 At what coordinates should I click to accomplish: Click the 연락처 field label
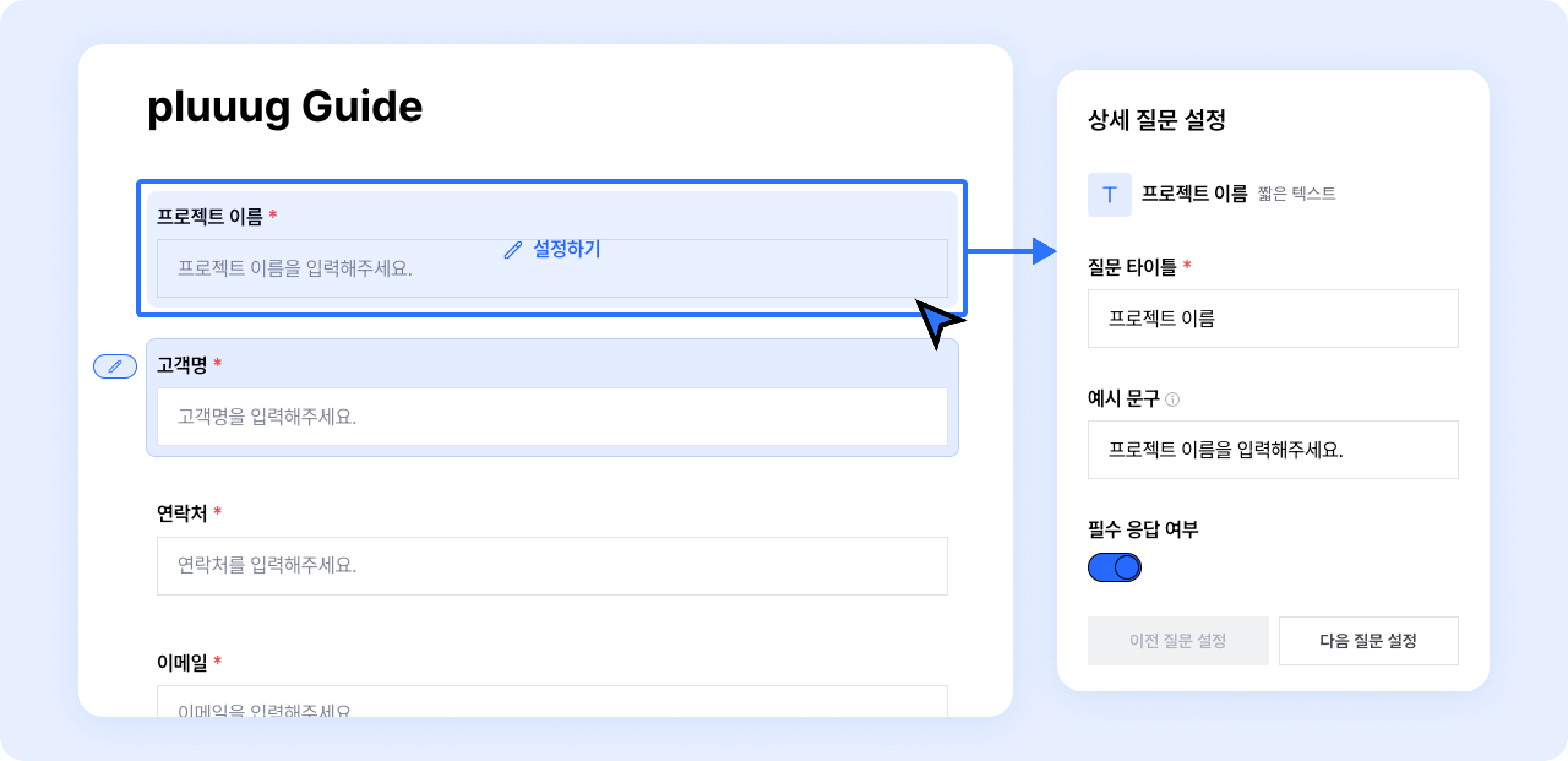point(182,513)
